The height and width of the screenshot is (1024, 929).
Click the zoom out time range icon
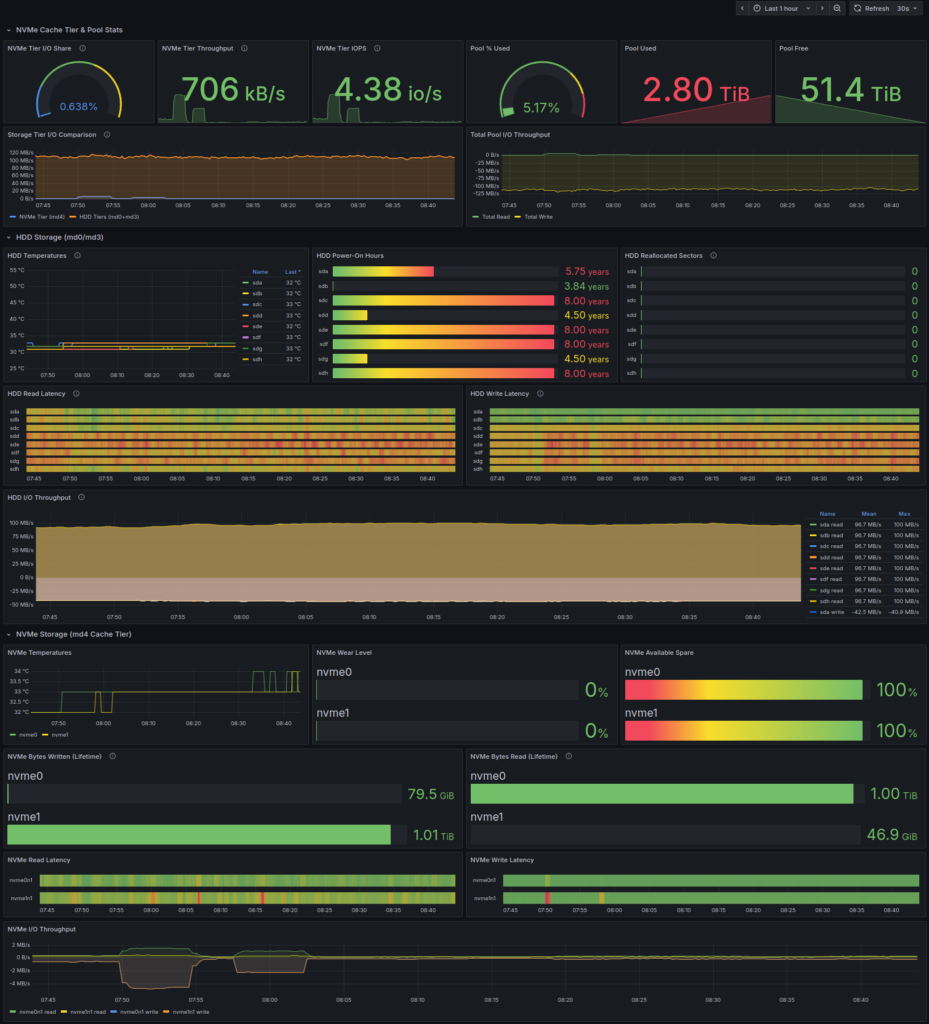[x=837, y=8]
